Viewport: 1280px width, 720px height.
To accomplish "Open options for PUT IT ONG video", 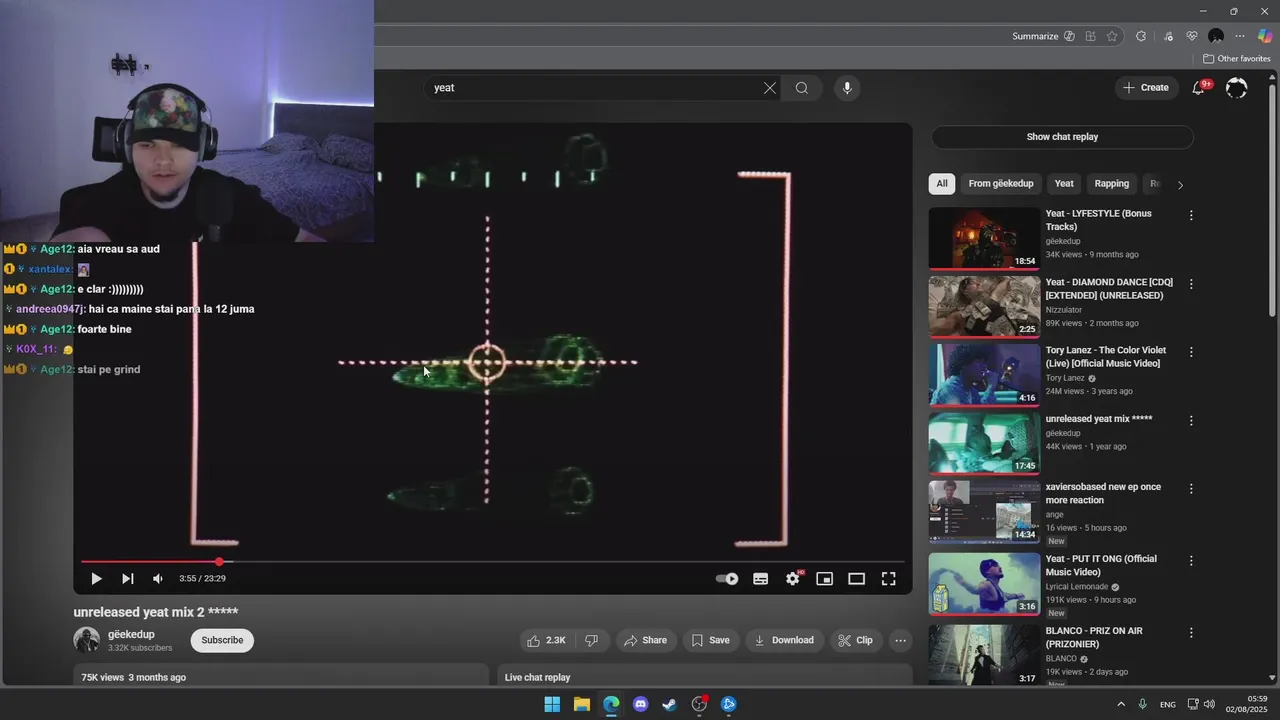I will pos(1191,561).
